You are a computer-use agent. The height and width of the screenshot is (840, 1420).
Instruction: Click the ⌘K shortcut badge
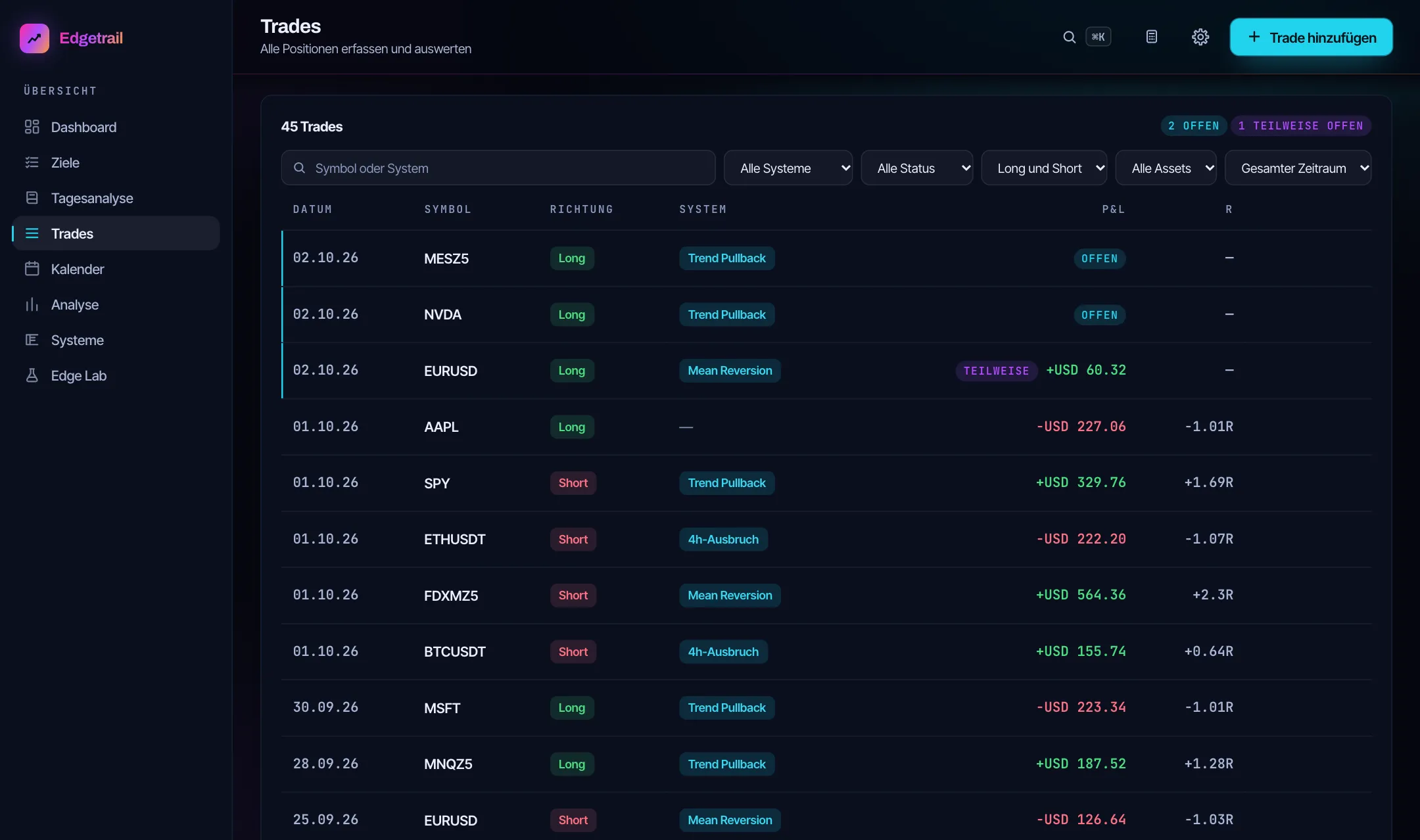(1098, 37)
